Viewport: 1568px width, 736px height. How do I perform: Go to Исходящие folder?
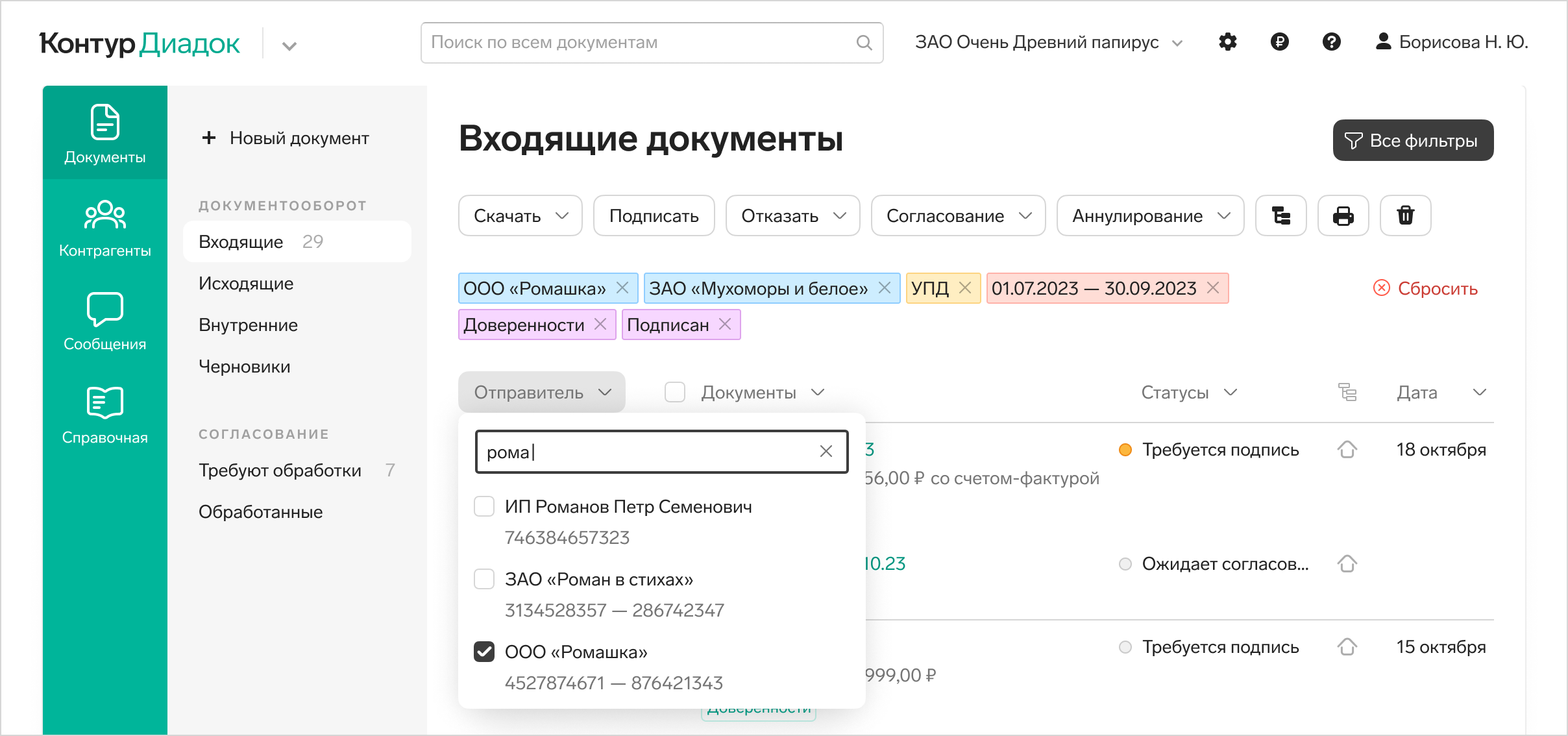click(x=246, y=283)
